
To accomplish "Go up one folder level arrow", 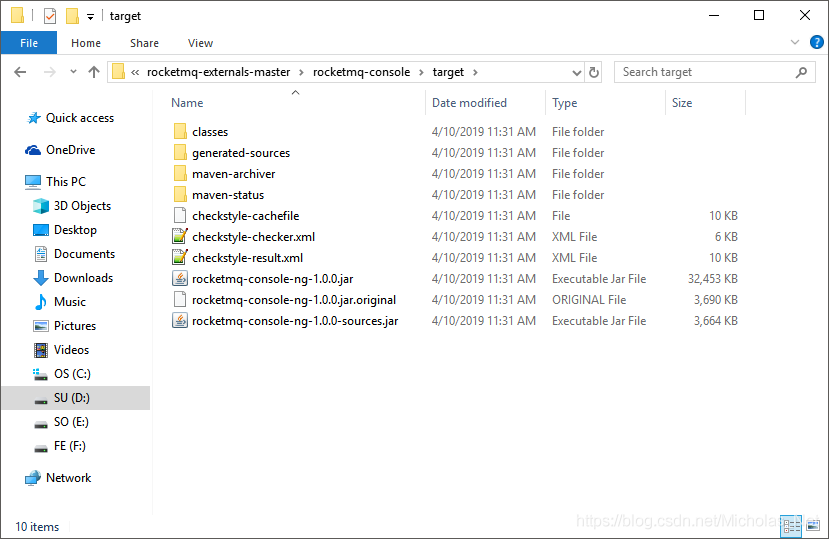I will [94, 72].
